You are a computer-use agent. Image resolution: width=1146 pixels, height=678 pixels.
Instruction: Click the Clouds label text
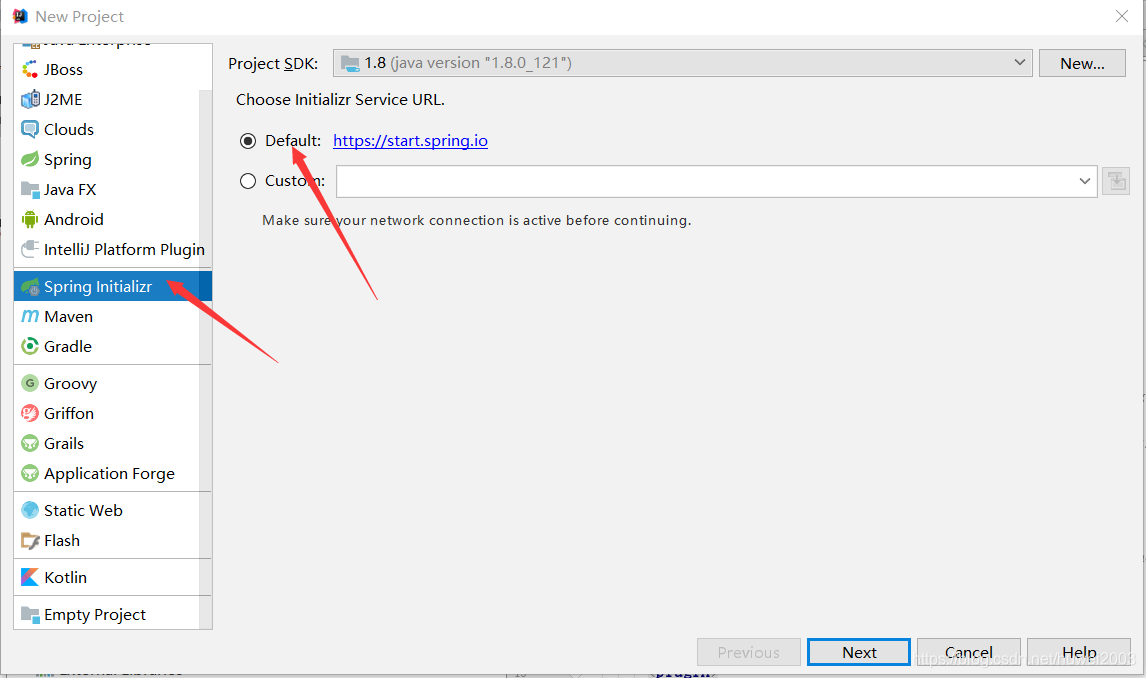pos(69,129)
